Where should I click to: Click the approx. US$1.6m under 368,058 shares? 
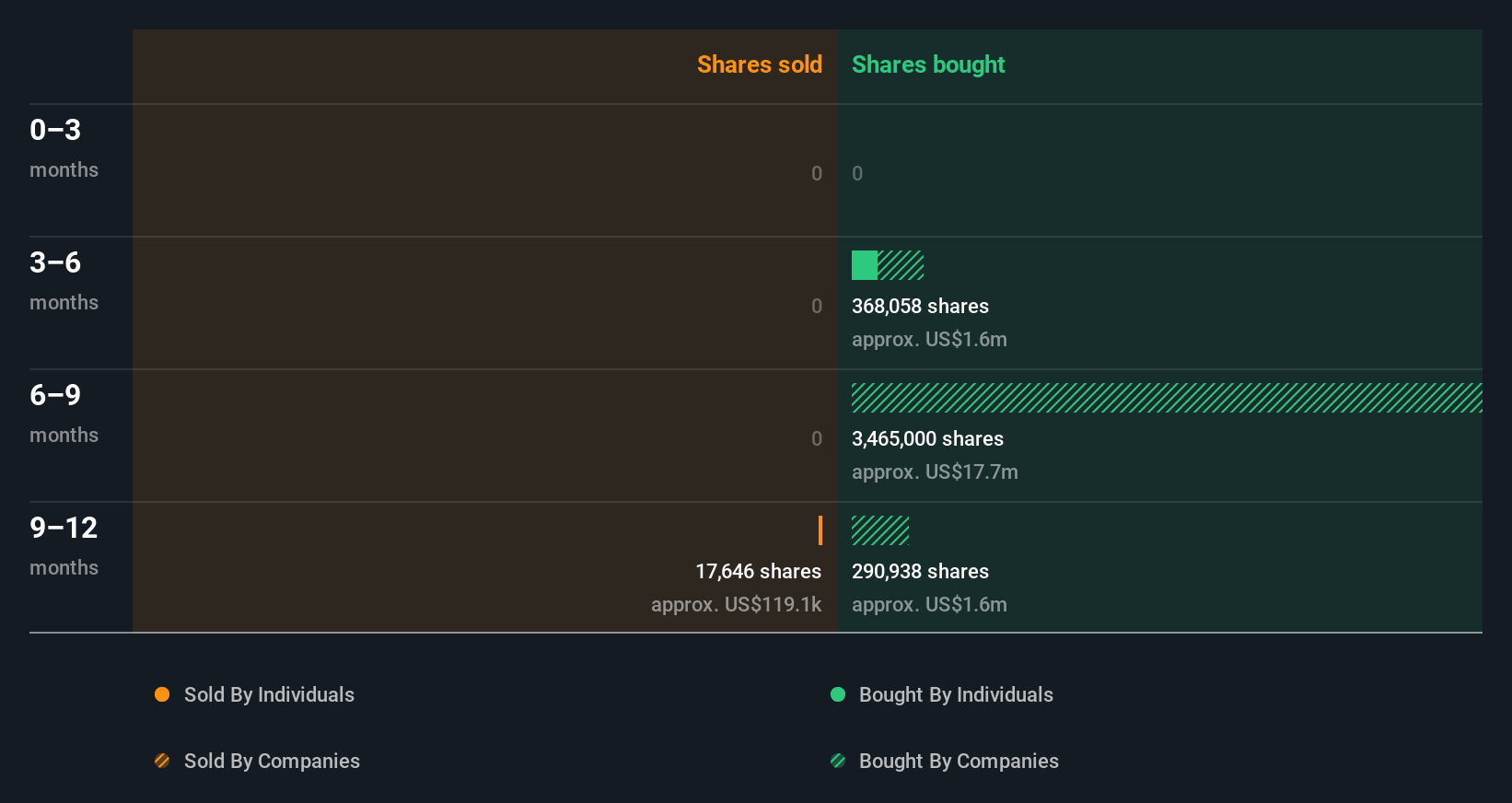tap(929, 340)
